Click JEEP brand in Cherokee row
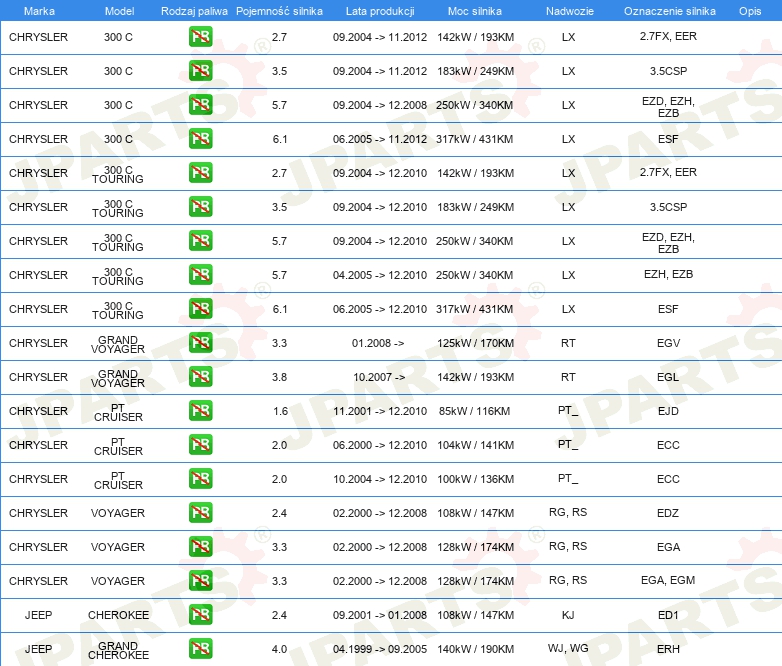 [x=38, y=615]
